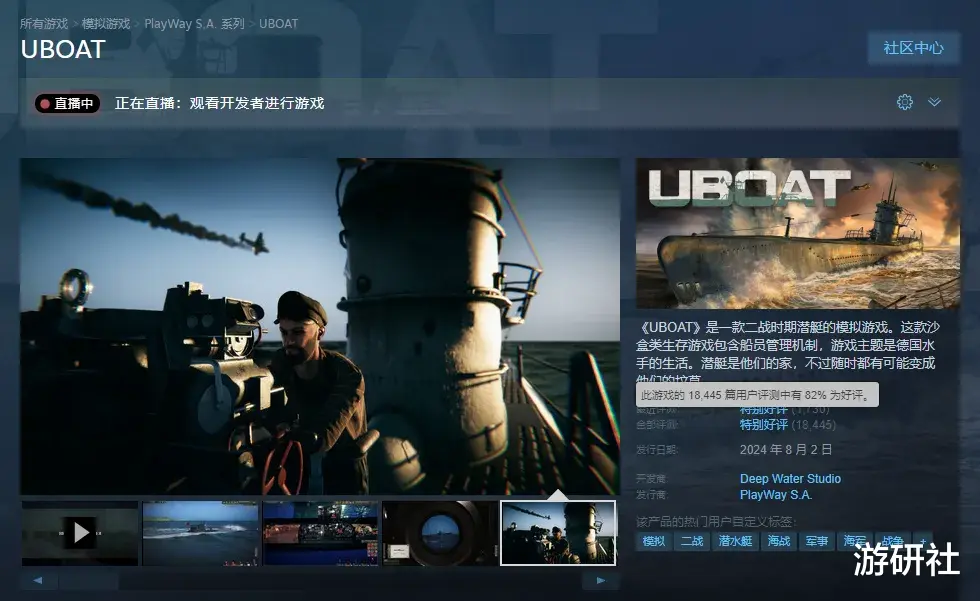Click the 直播中 live indicator badge
Screen dimensions: 980x601
pos(68,104)
